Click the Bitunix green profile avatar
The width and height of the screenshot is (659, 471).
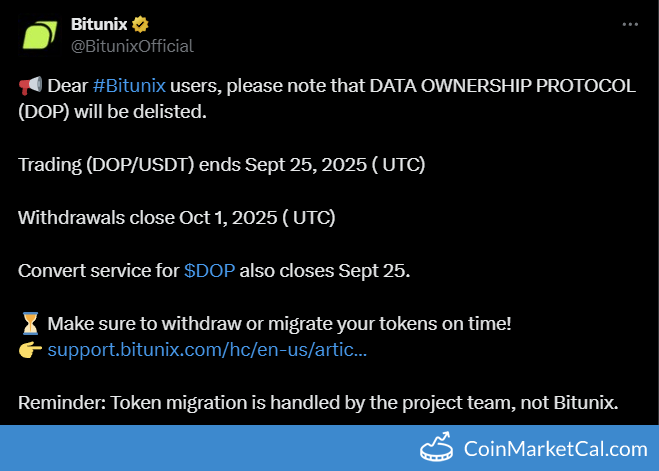click(39, 34)
